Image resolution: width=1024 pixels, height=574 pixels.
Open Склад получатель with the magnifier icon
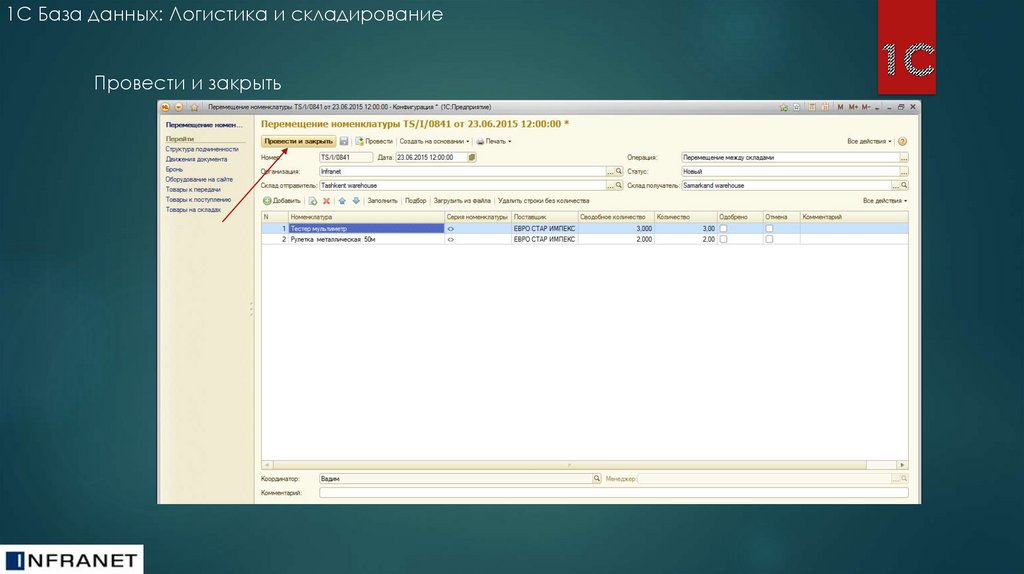(x=904, y=185)
